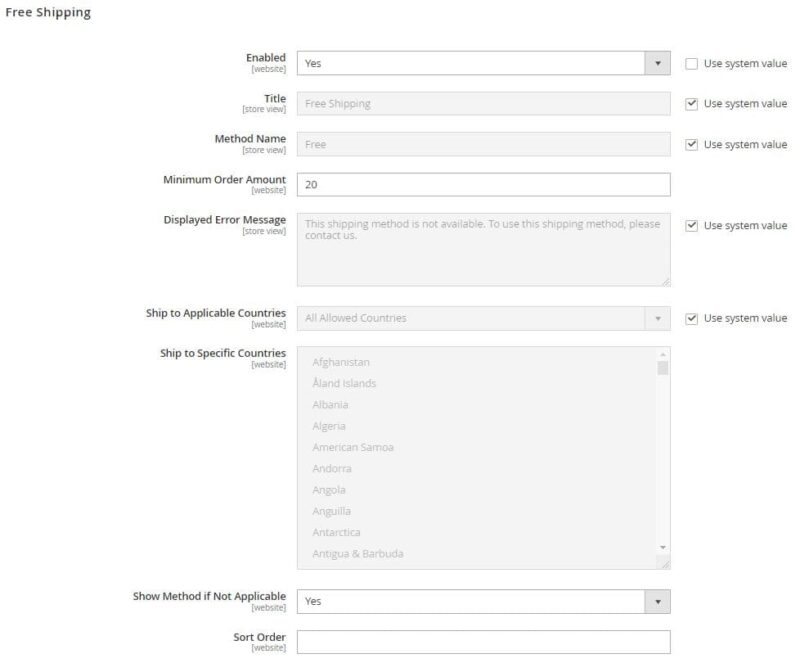This screenshot has width=800, height=663.
Task: Click the error message textarea resize handle
Action: point(666,282)
